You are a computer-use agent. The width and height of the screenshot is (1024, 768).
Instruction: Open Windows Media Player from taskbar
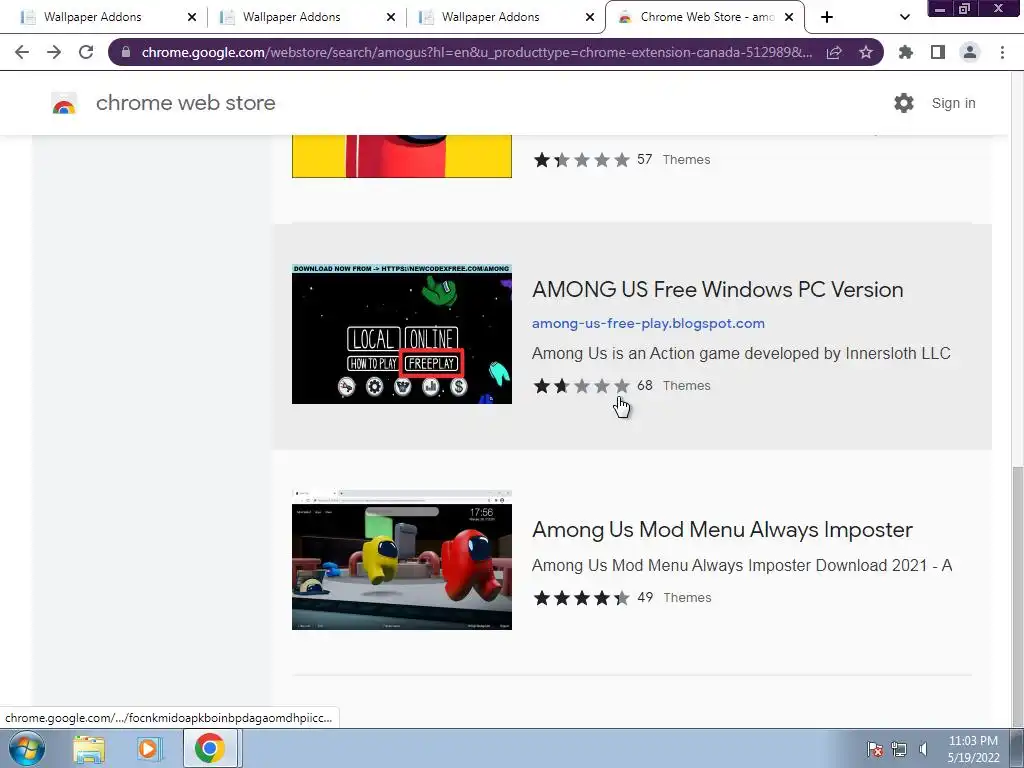148,749
